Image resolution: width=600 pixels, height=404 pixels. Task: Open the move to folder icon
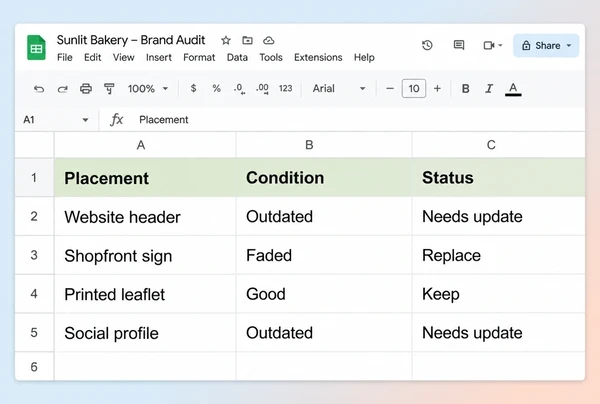pyautogui.click(x=247, y=40)
